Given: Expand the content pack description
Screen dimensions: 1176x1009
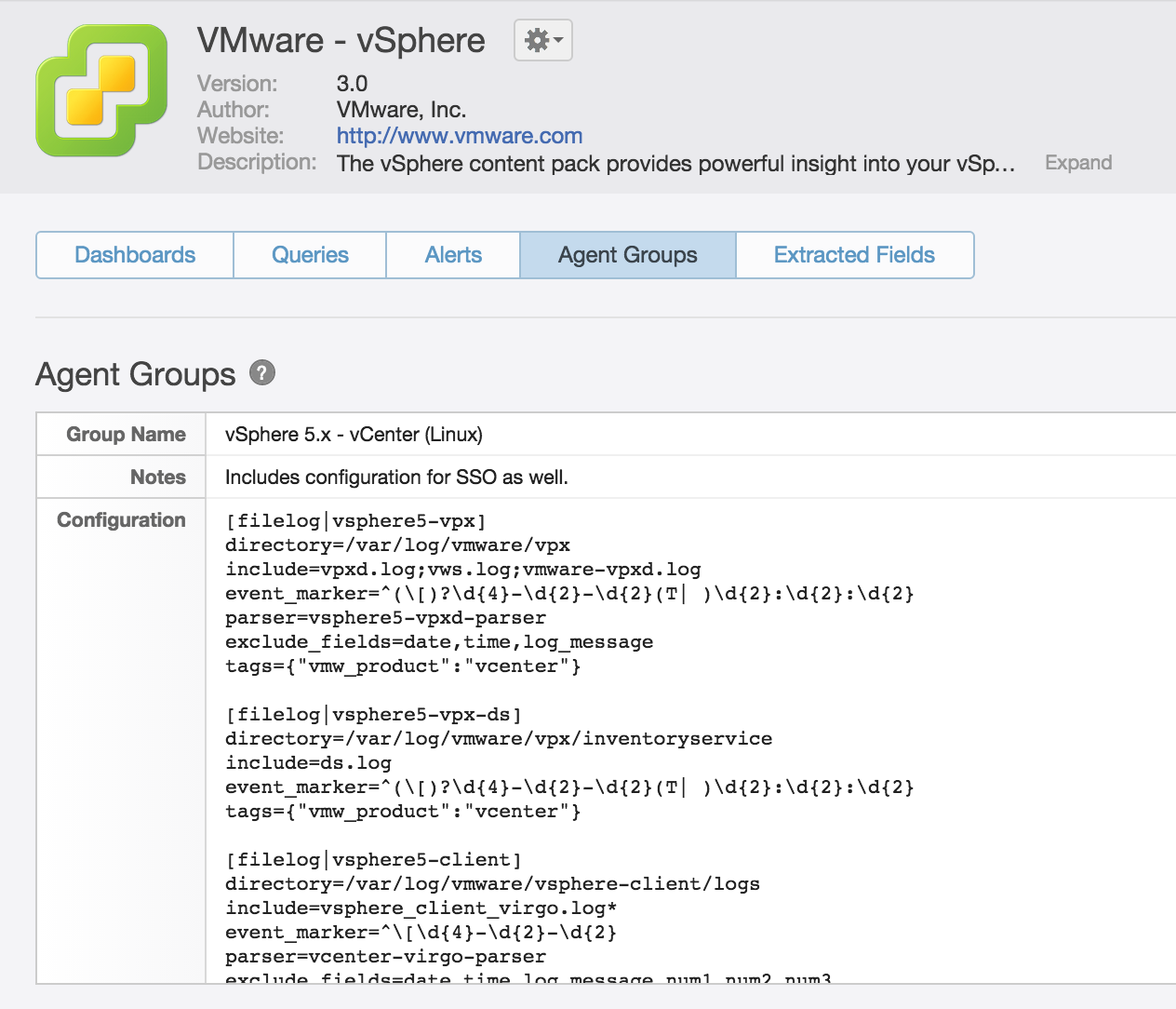Looking at the screenshot, I should [x=1077, y=163].
